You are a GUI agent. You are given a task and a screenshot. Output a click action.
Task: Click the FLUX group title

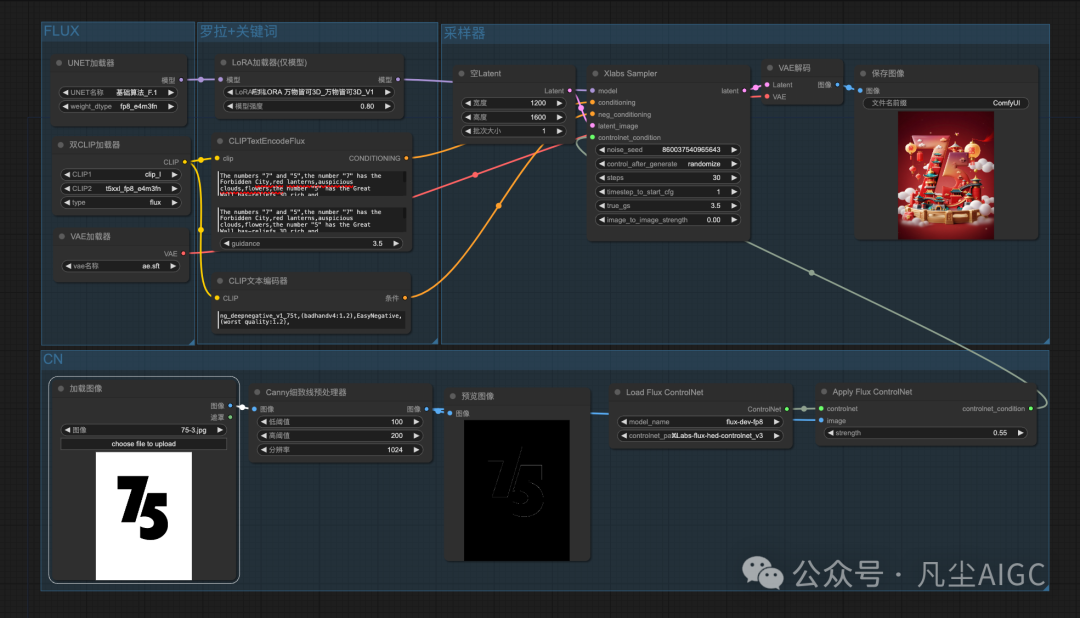pos(61,31)
